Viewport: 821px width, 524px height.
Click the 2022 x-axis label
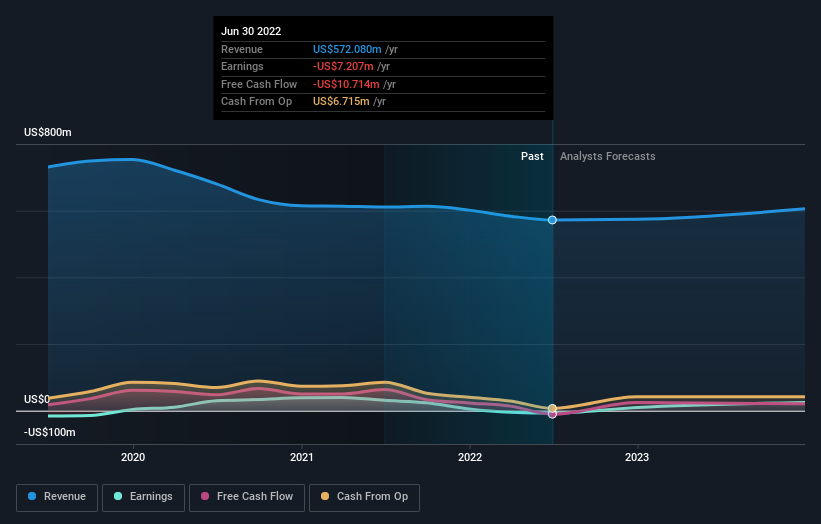pos(470,458)
